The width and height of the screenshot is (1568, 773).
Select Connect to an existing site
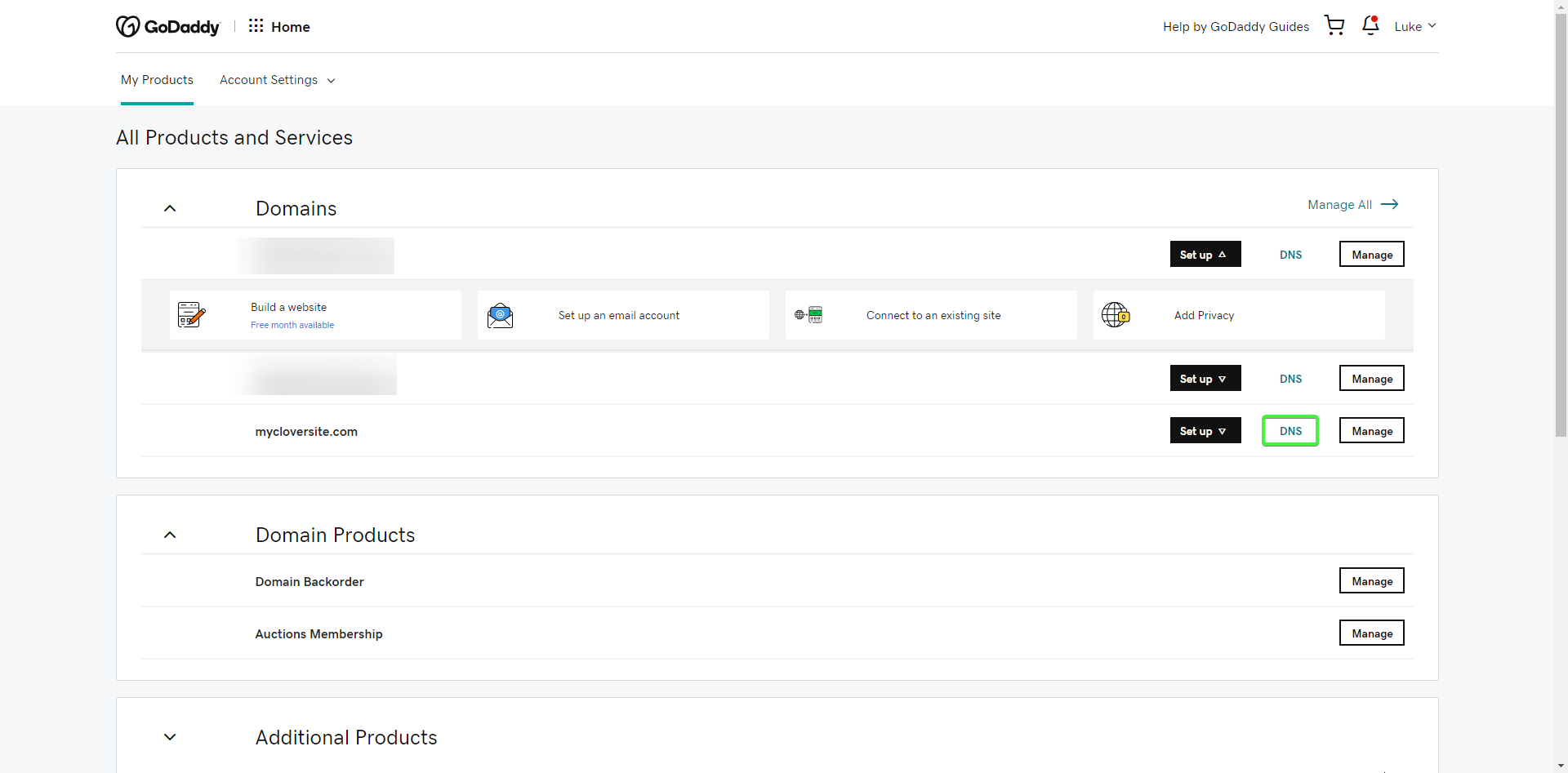point(931,315)
